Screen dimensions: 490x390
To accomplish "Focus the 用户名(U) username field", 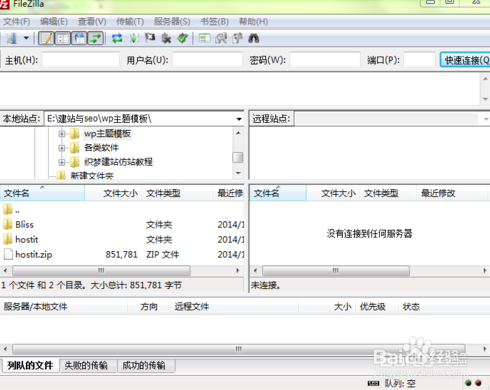I will pos(207,60).
